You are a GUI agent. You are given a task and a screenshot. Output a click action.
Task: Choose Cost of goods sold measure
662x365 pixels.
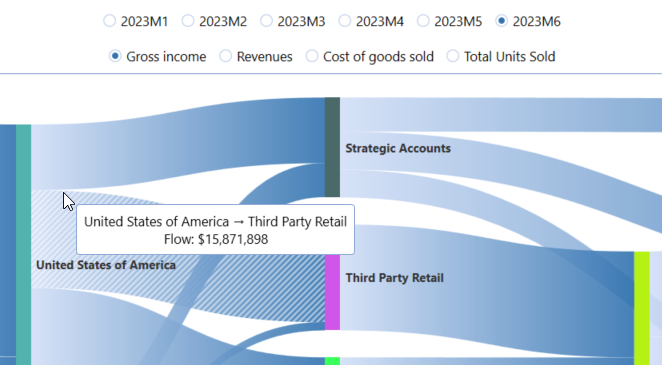(312, 56)
